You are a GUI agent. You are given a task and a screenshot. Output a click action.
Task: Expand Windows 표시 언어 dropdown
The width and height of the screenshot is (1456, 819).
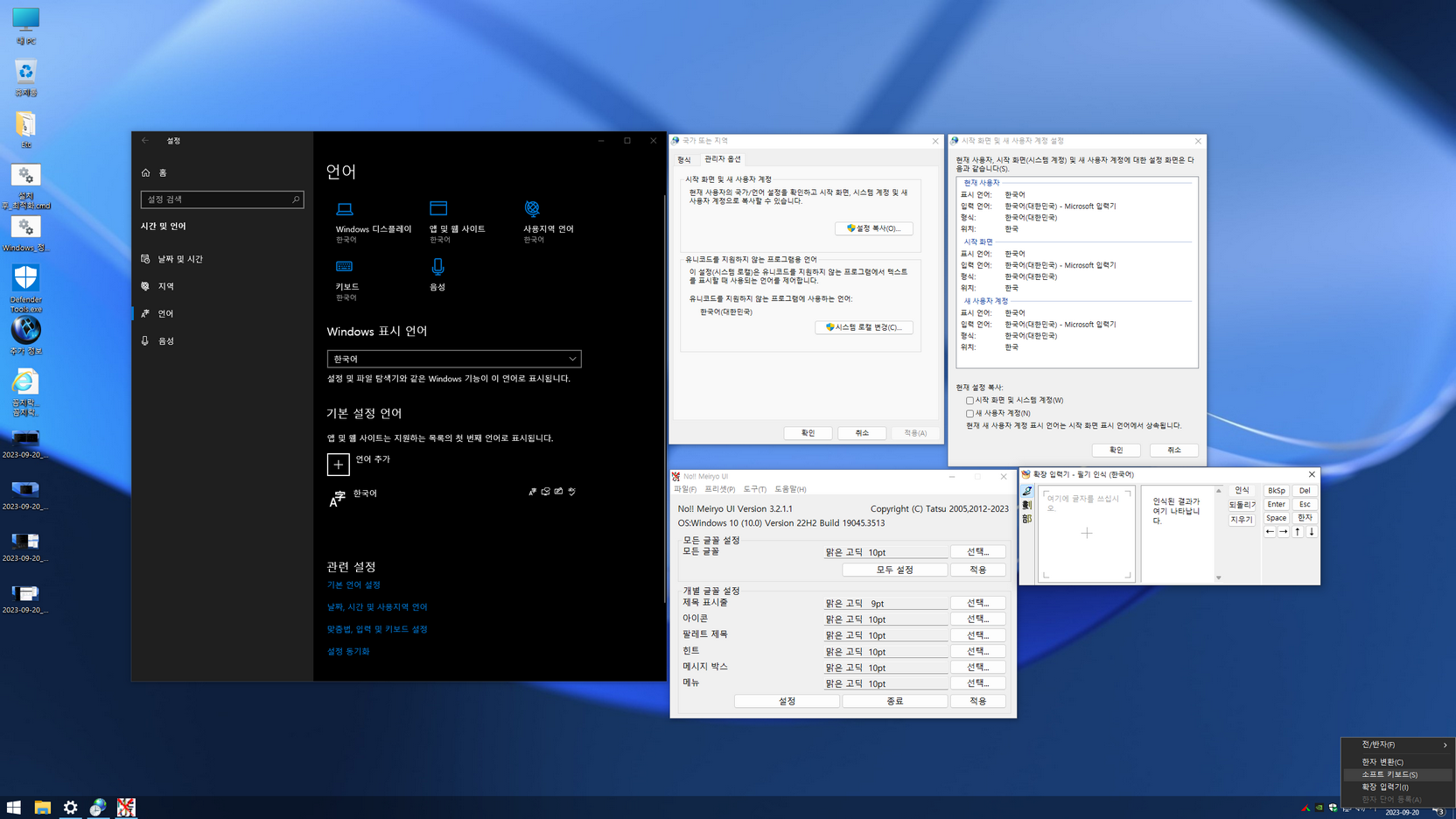point(454,359)
